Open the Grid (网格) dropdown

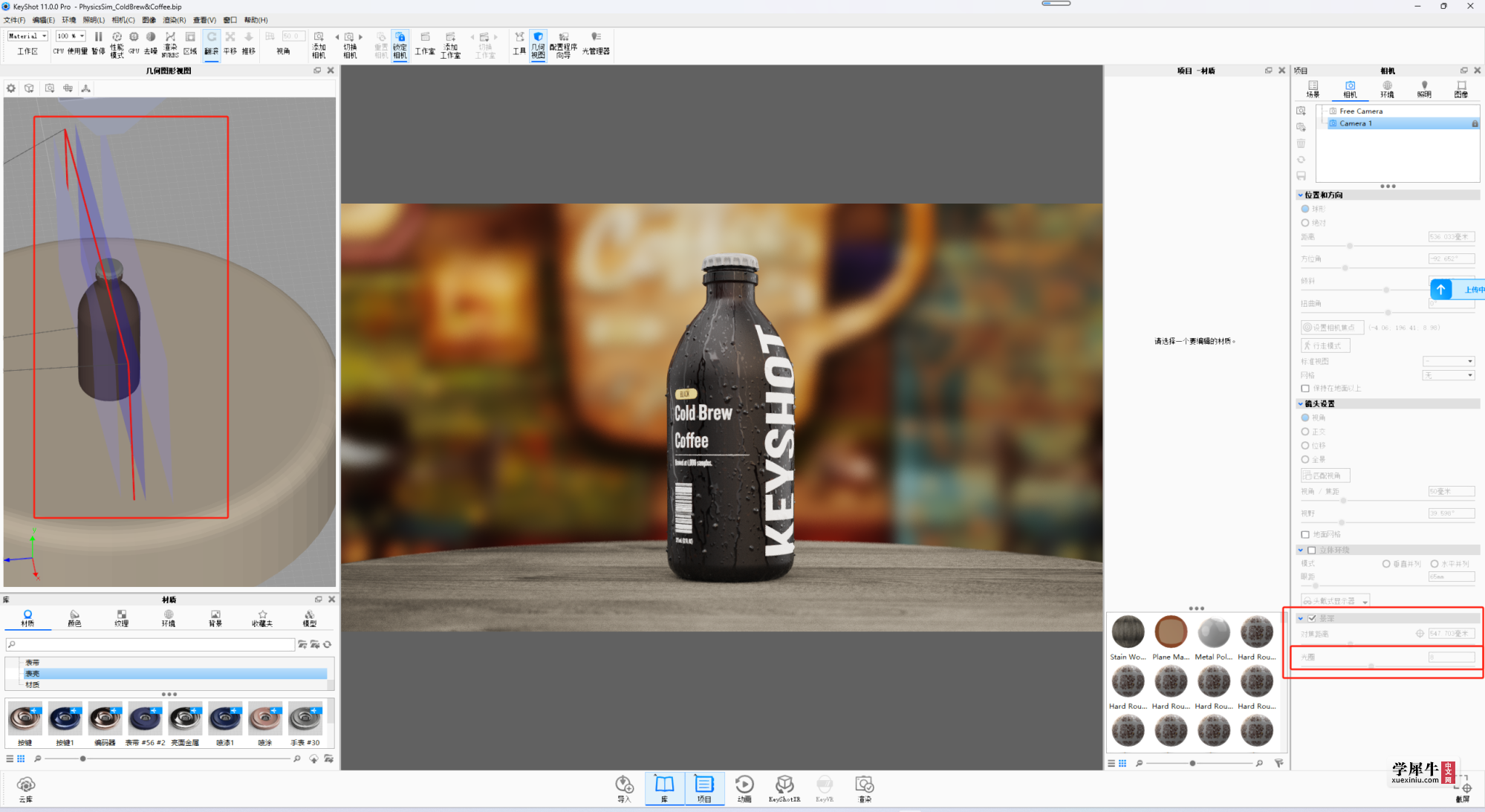(1449, 375)
